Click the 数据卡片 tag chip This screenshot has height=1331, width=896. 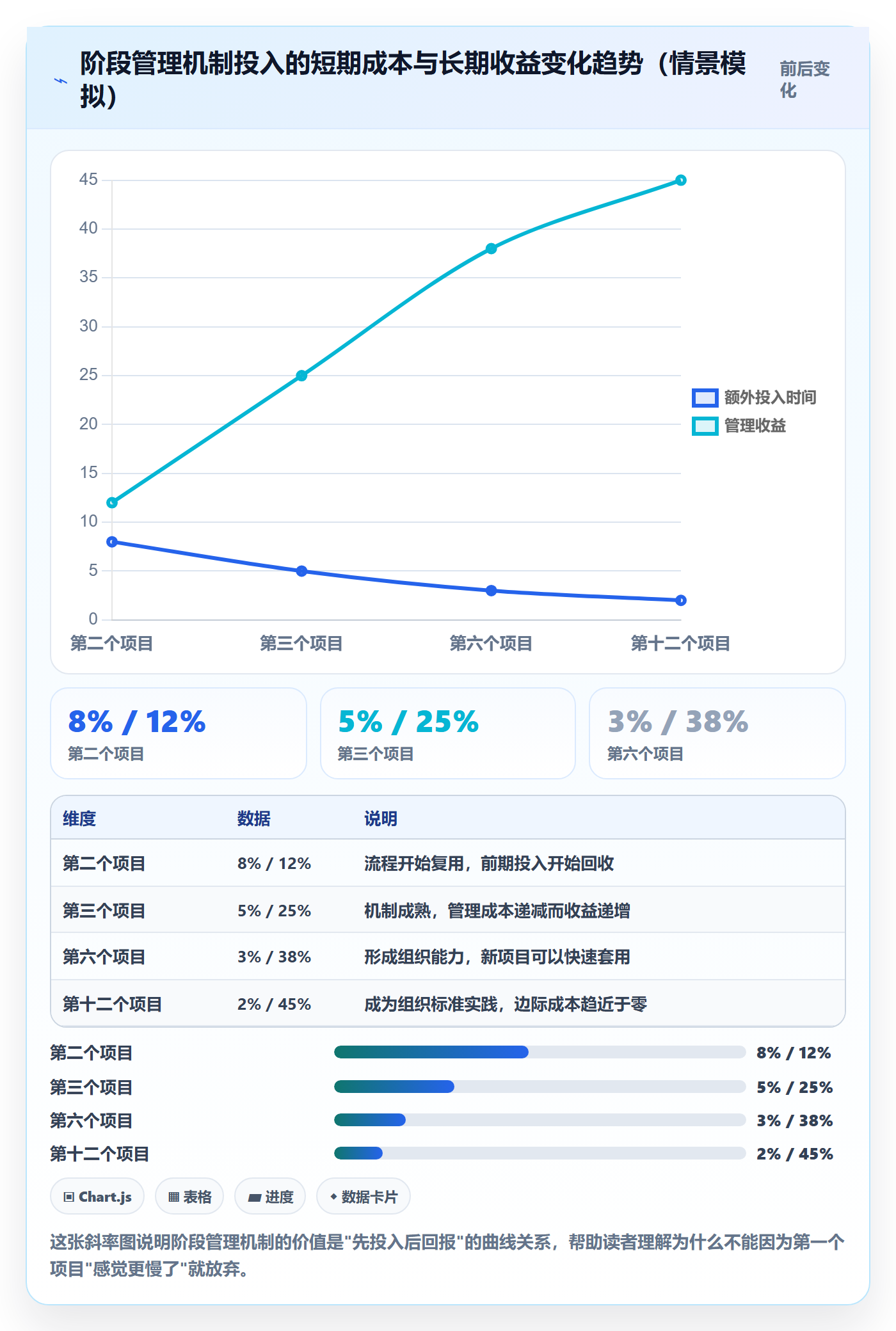click(x=364, y=1196)
